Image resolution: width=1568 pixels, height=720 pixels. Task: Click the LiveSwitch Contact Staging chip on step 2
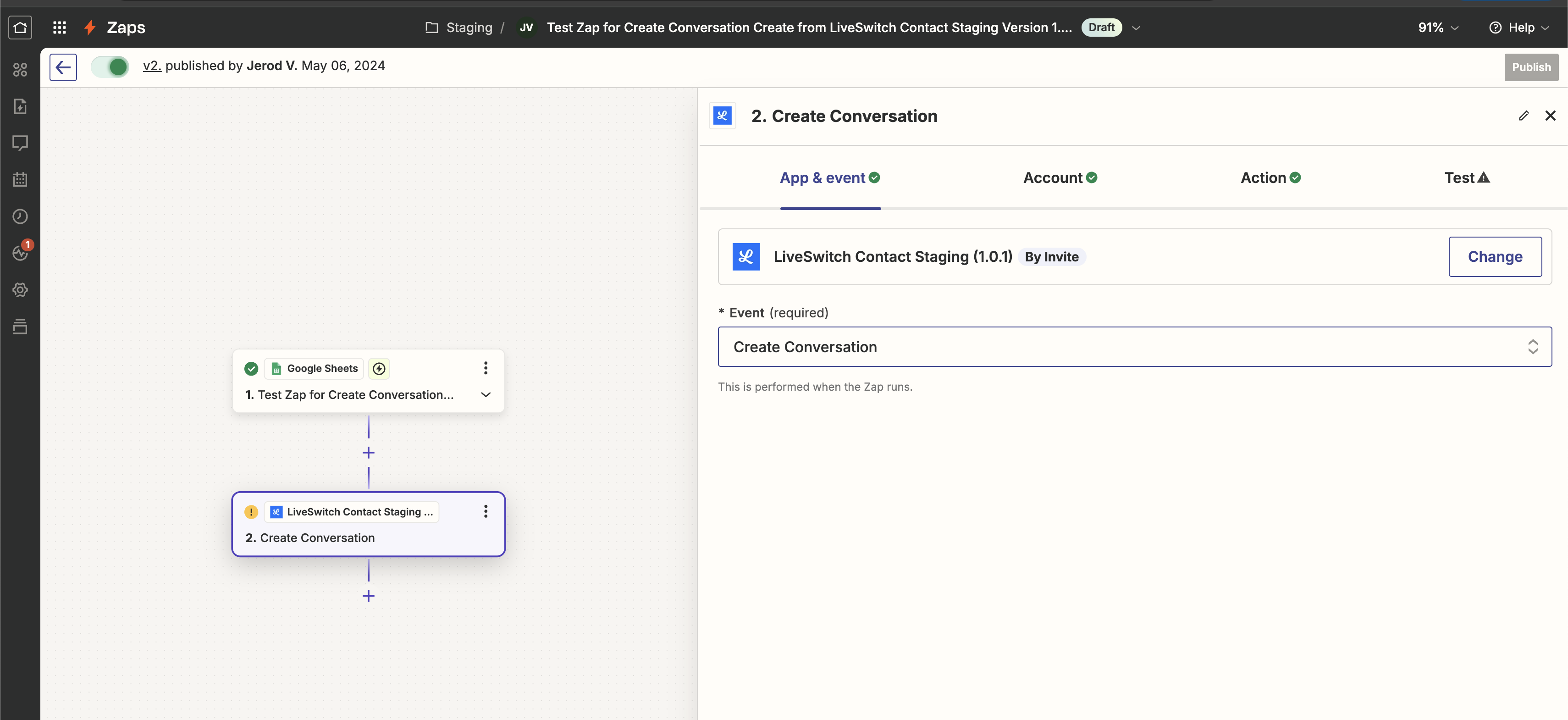tap(352, 512)
